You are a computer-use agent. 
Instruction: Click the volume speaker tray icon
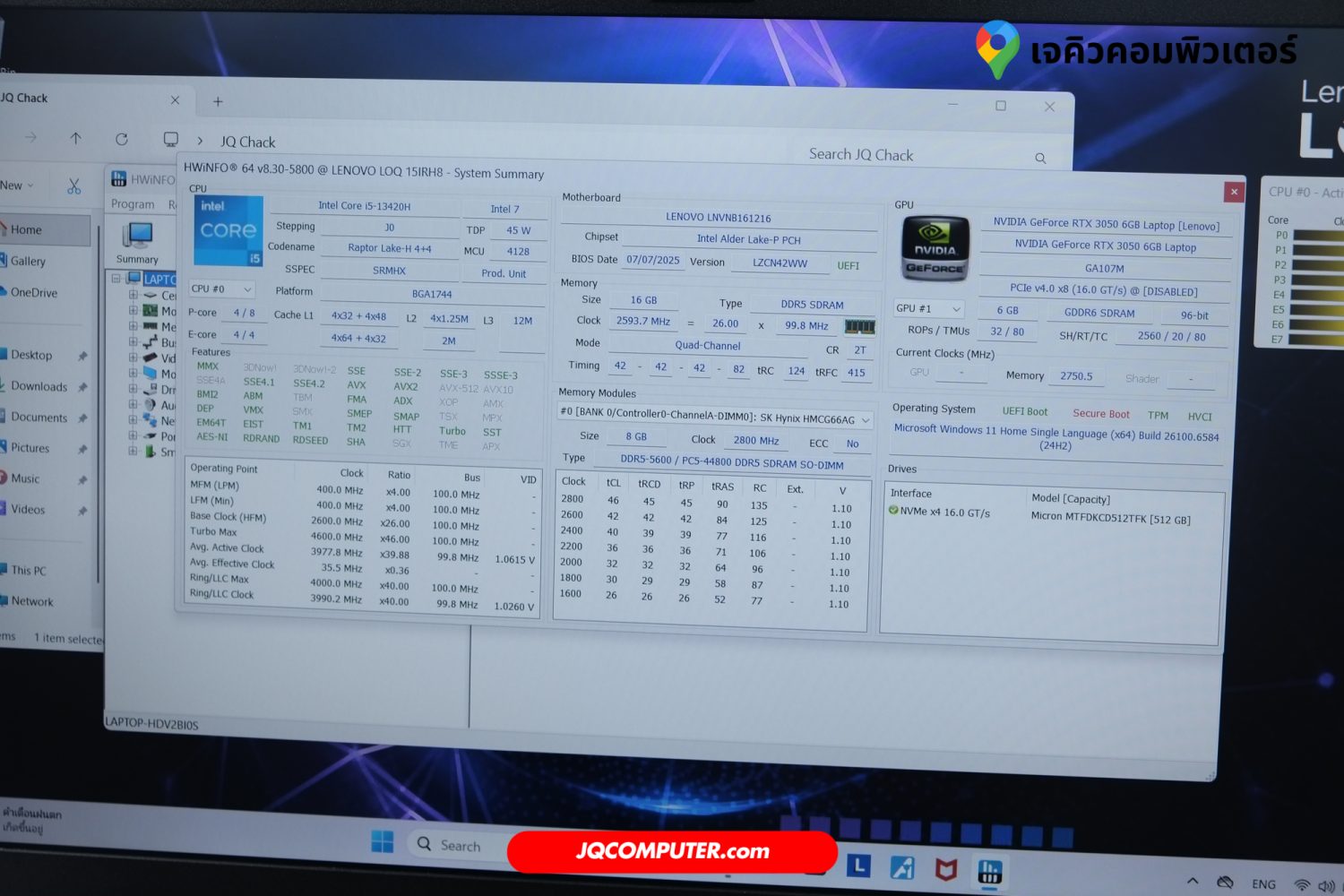tap(1327, 886)
